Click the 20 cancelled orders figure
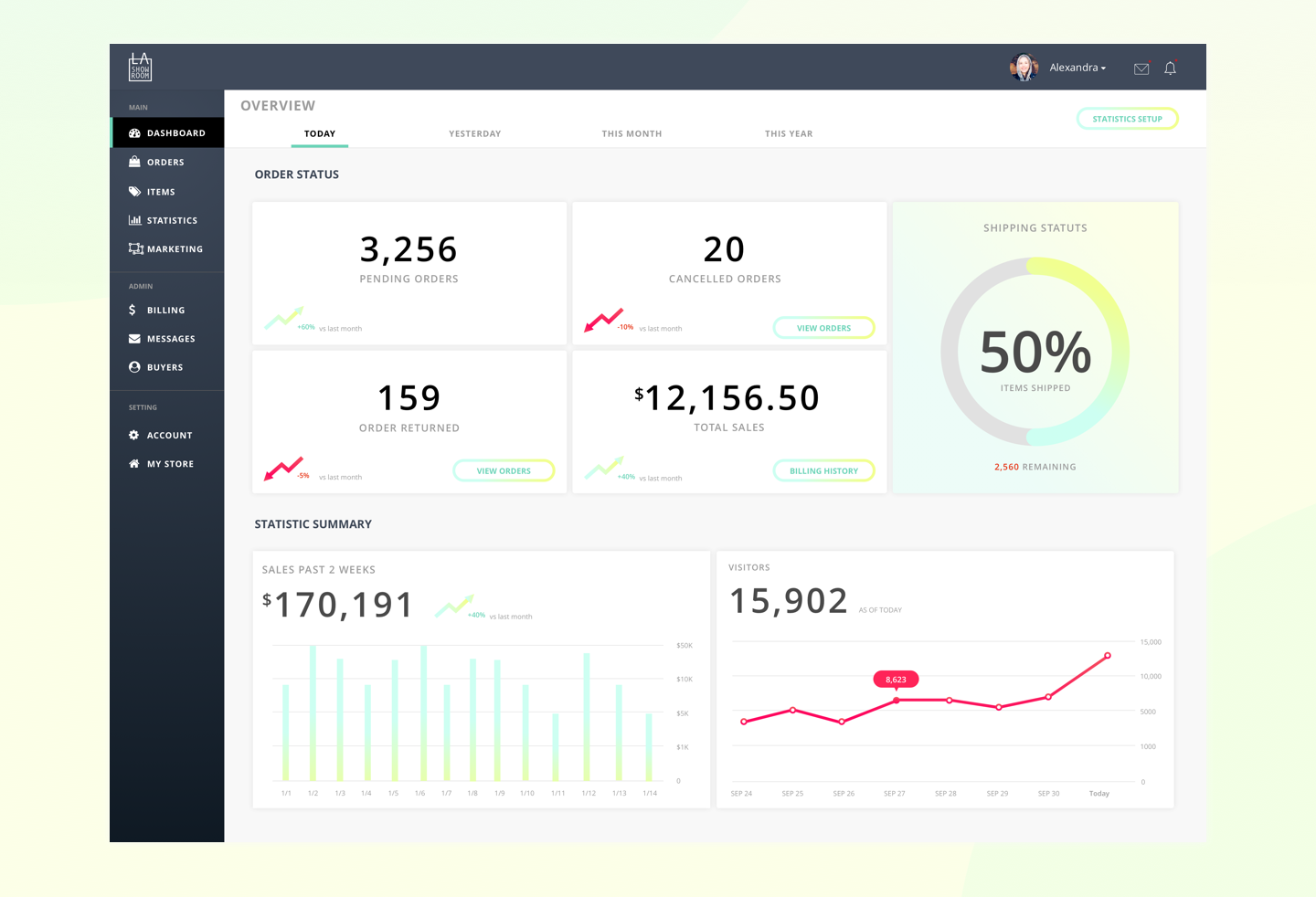This screenshot has height=897, width=1316. pos(724,249)
